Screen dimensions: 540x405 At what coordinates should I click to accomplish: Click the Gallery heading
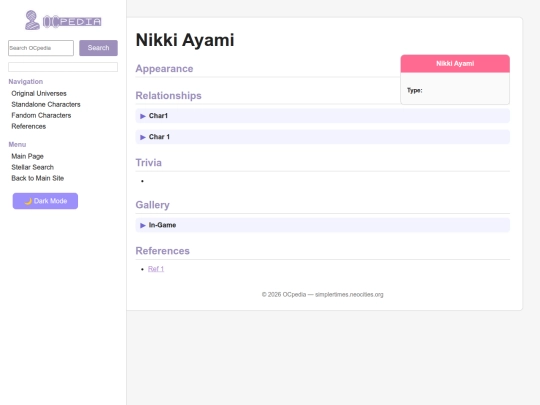click(153, 205)
